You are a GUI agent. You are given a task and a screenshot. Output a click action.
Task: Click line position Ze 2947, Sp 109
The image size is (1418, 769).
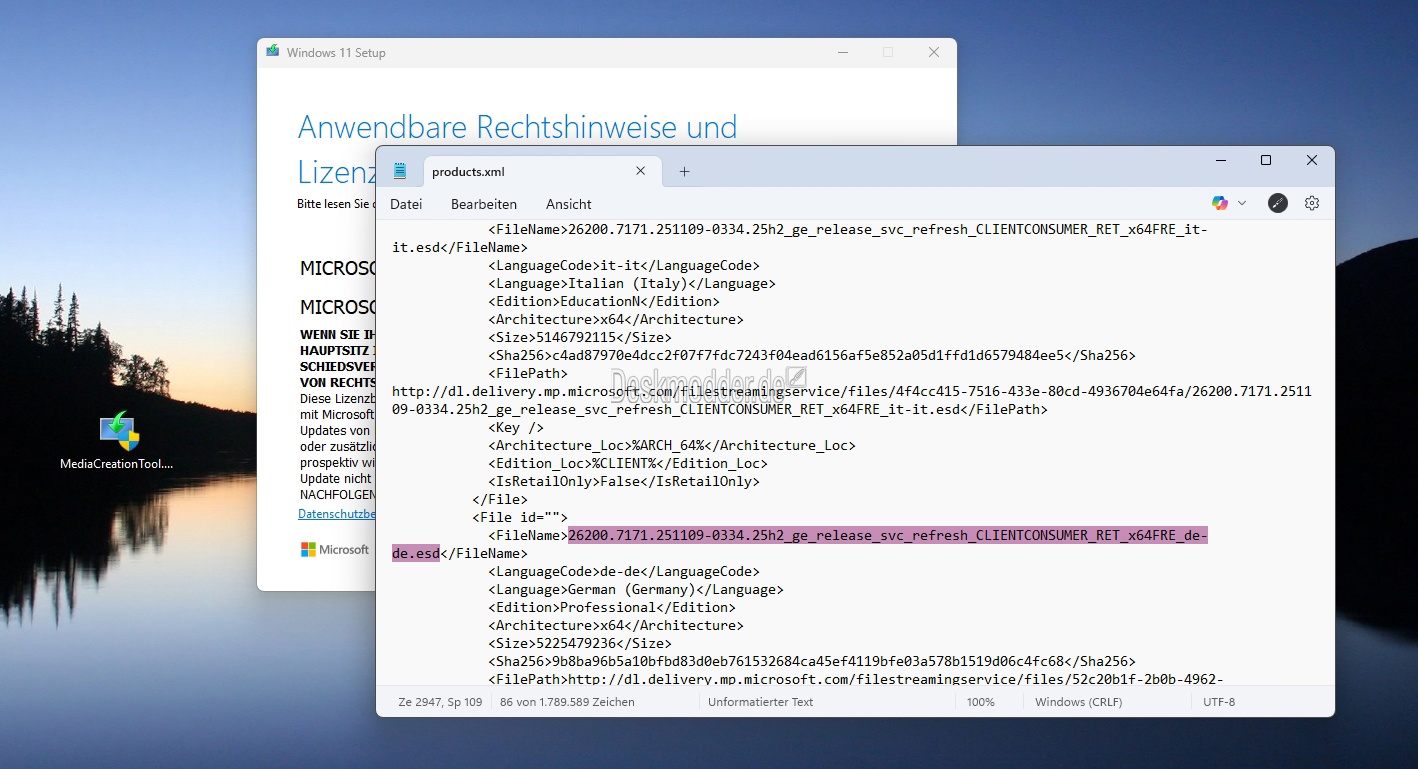[x=440, y=702]
